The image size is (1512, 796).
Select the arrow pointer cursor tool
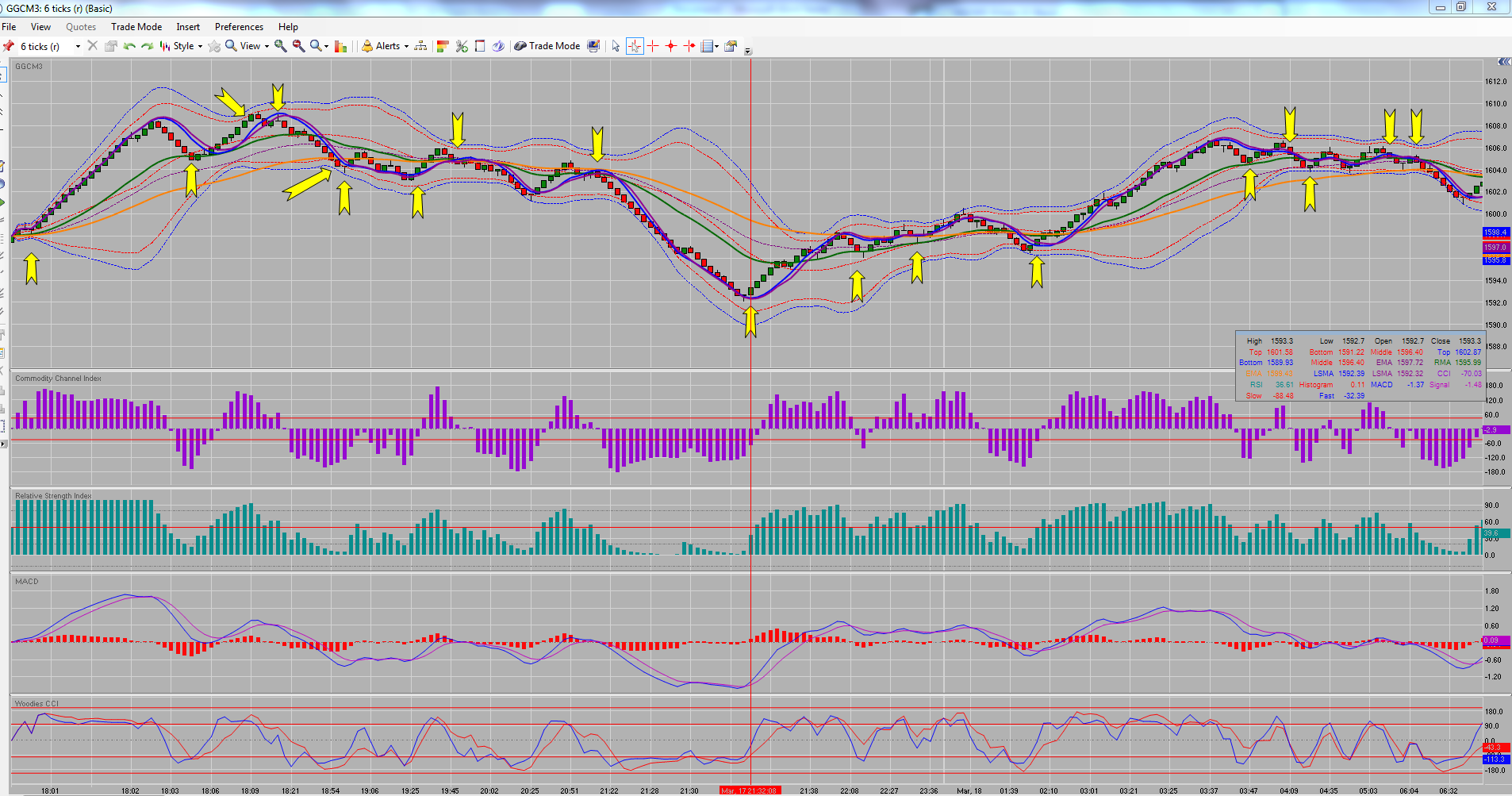tap(616, 46)
